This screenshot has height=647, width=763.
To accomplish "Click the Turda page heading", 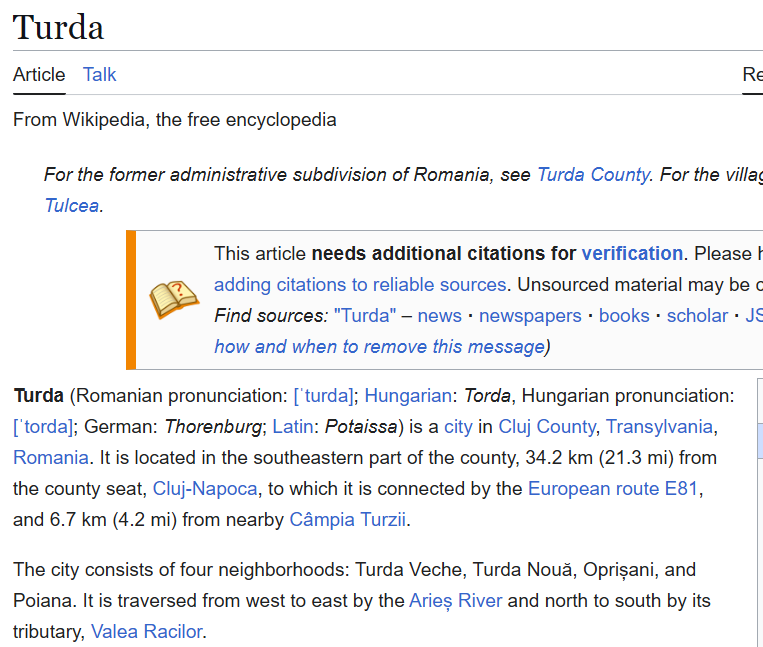I will tap(58, 27).
